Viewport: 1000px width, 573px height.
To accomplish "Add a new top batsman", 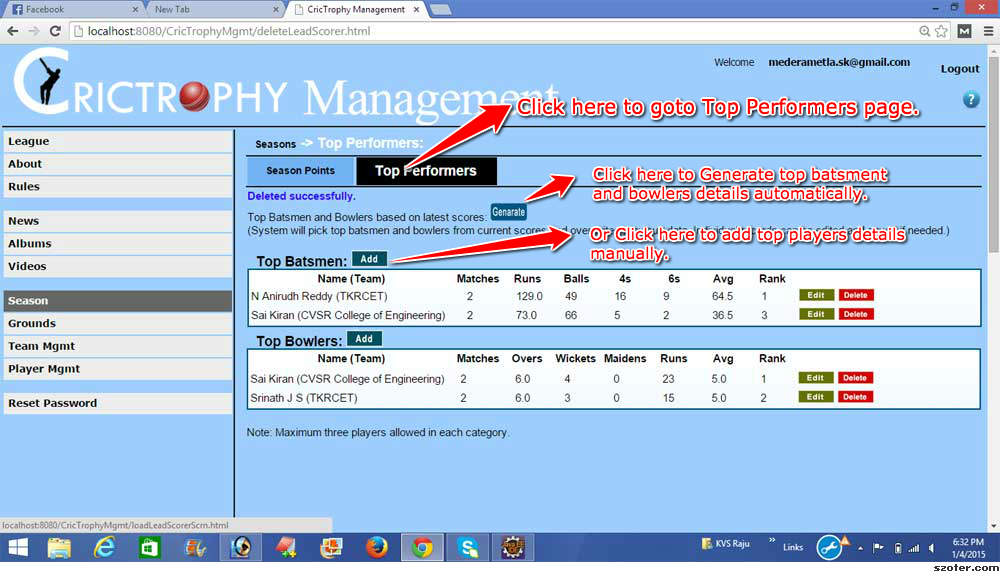I will [x=370, y=259].
